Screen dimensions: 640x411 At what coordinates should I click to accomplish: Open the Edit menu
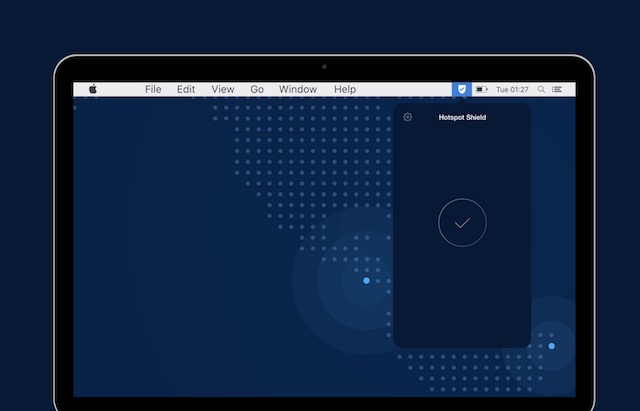pyautogui.click(x=186, y=89)
